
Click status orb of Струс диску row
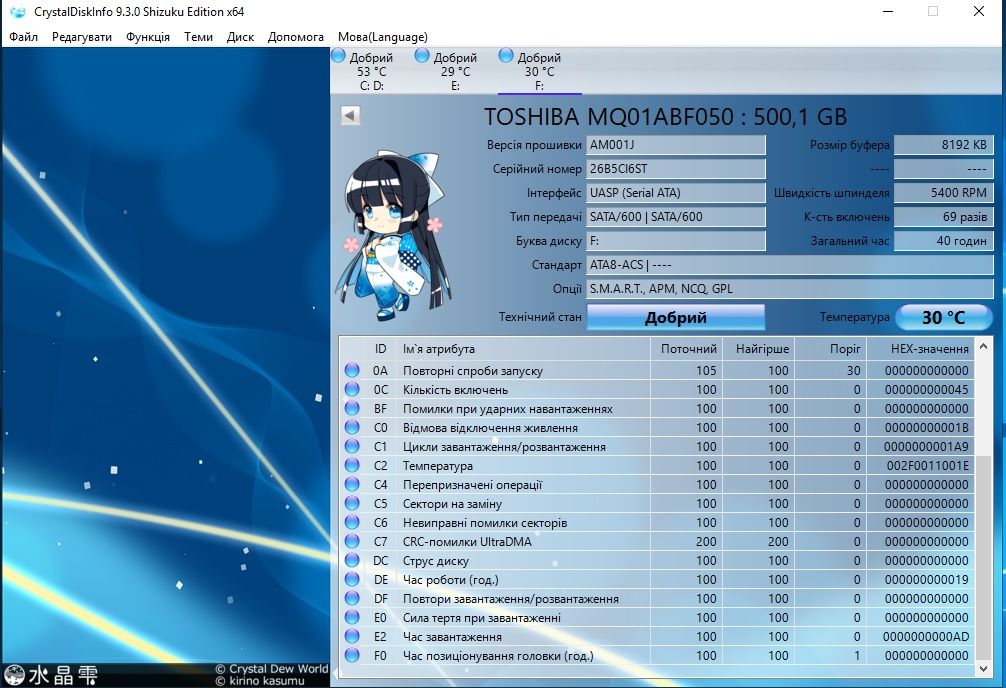tap(352, 560)
